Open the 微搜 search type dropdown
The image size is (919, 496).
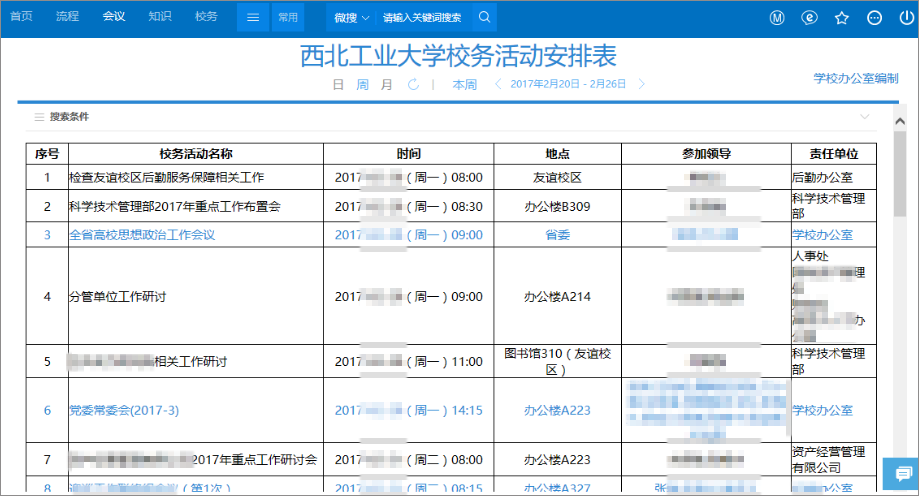pyautogui.click(x=352, y=18)
